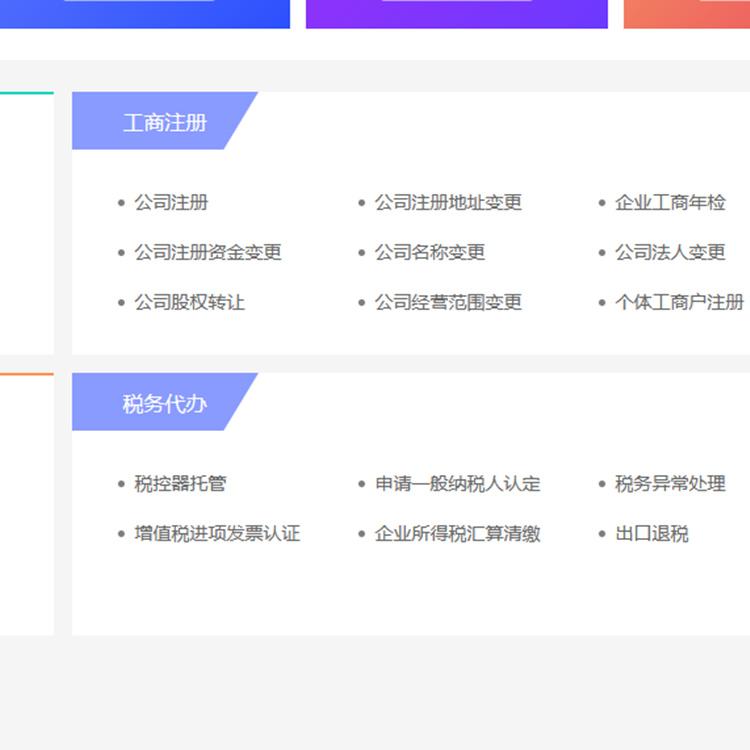This screenshot has width=750, height=750.
Task: Open 公司注册资金变更 service
Action: (x=208, y=253)
